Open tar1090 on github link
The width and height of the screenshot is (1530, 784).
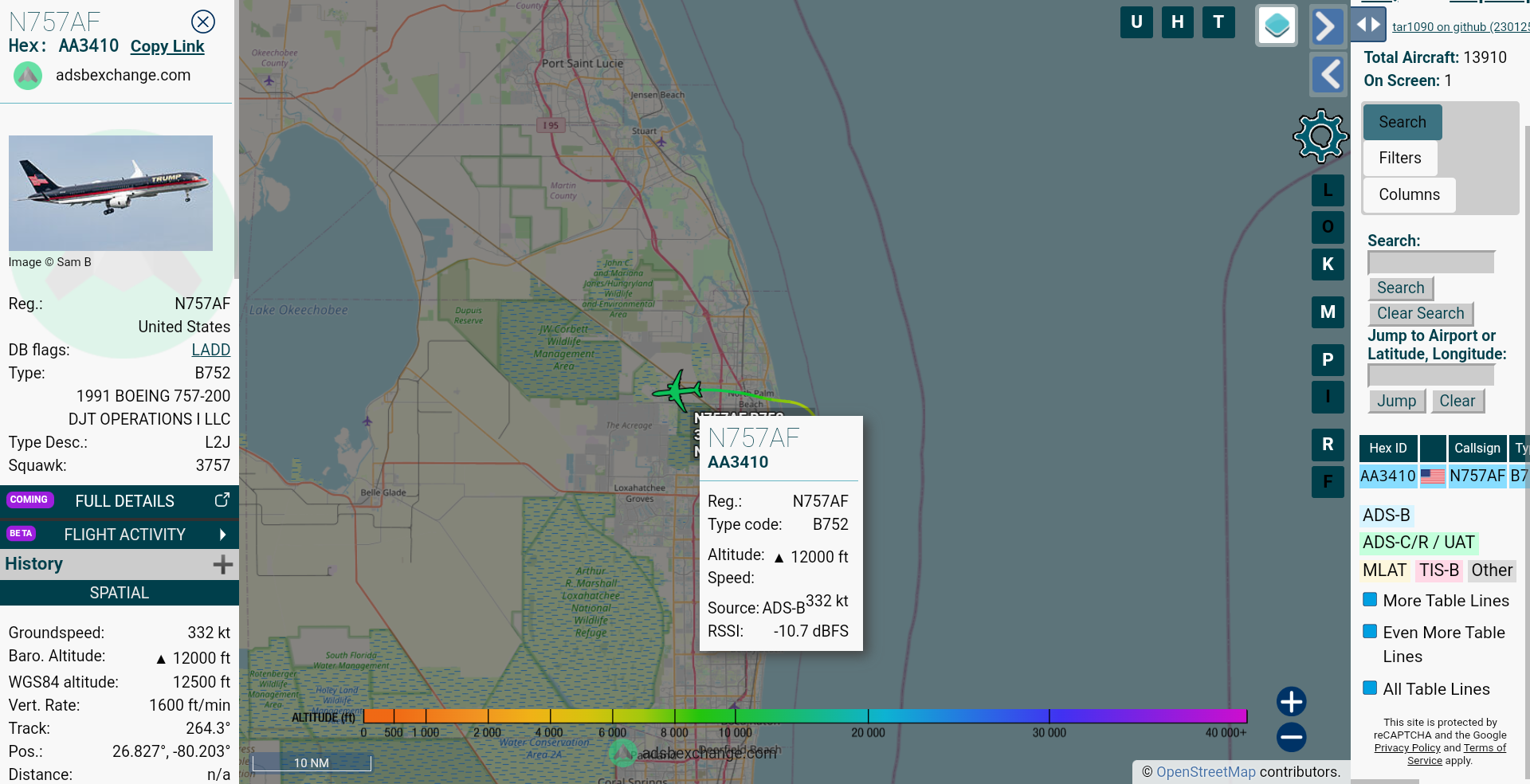[x=1460, y=27]
